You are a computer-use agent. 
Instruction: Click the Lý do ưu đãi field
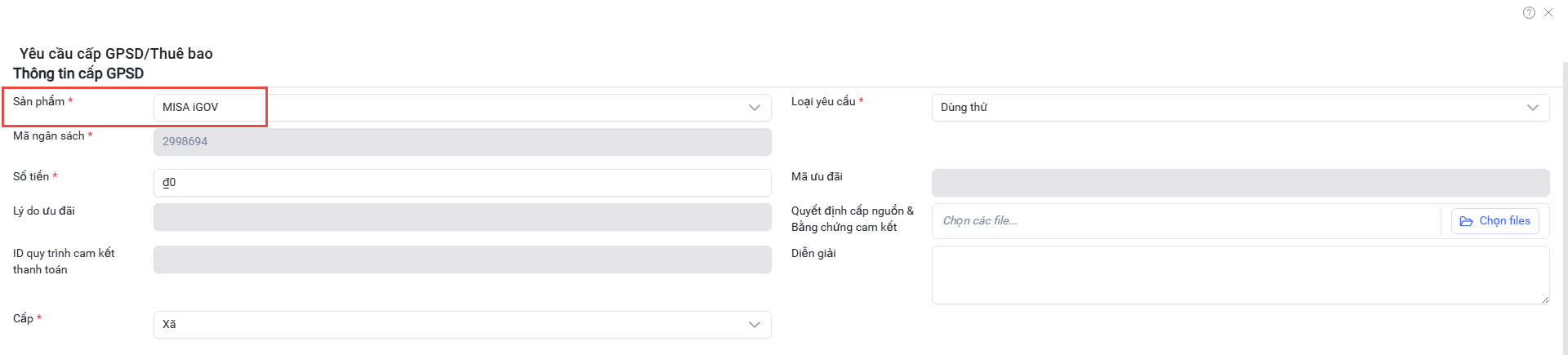coord(462,217)
